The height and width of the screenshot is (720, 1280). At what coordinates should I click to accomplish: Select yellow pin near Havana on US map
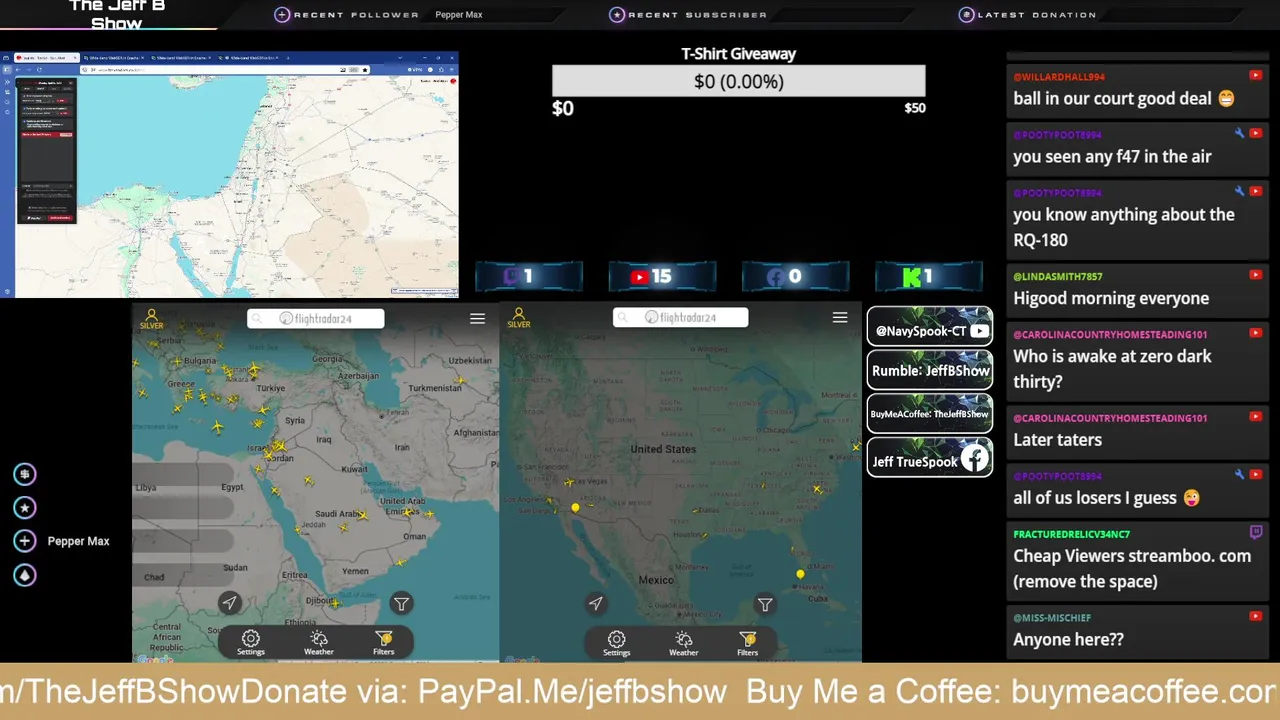[800, 574]
